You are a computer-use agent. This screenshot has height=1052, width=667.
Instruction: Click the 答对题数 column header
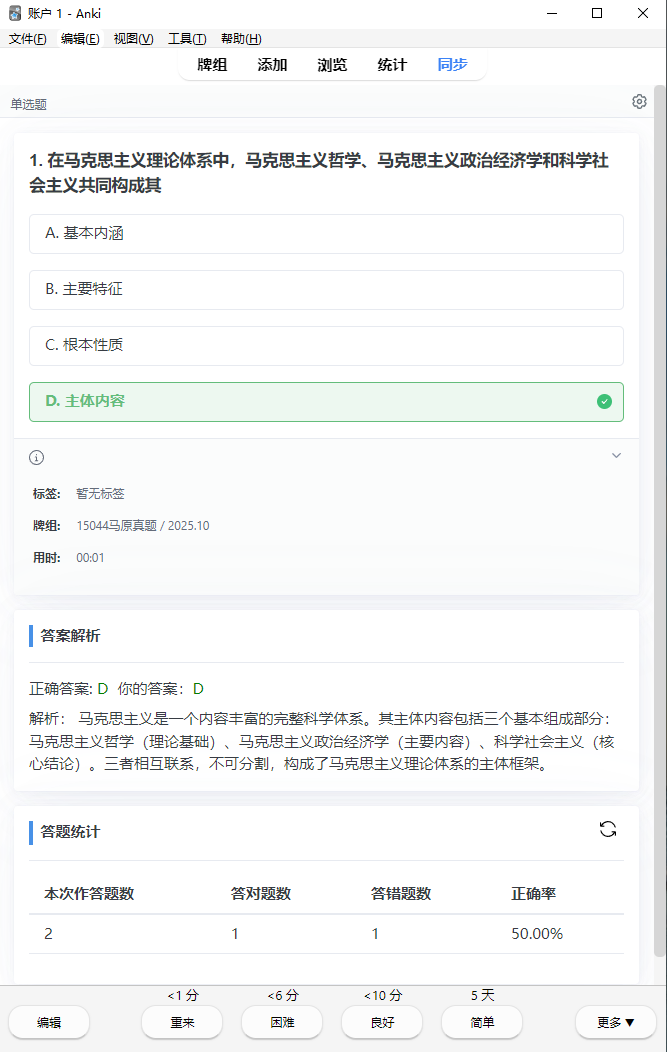click(261, 894)
